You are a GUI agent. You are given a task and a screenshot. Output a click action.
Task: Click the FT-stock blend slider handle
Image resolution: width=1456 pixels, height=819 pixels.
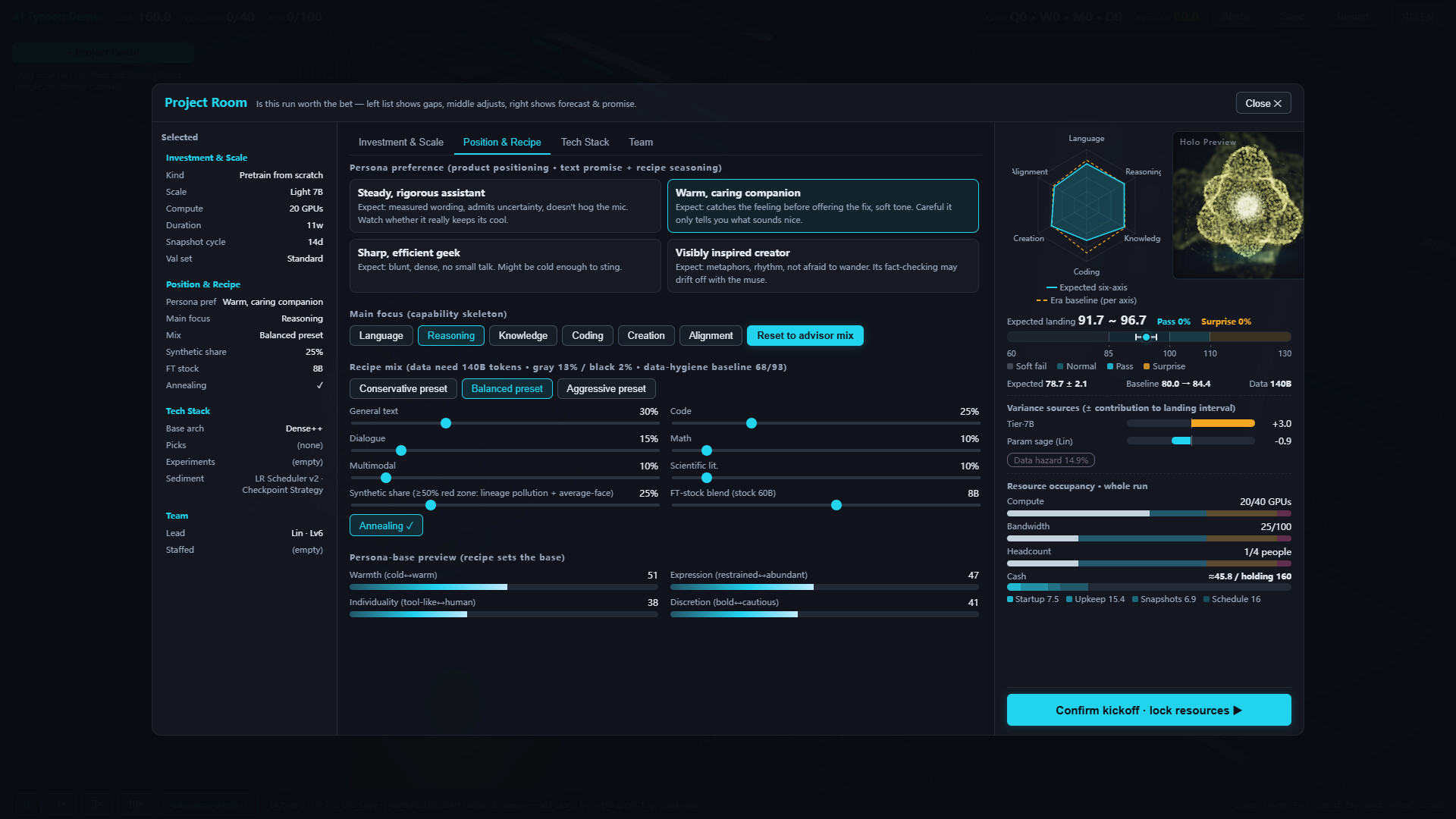pyautogui.click(x=836, y=505)
